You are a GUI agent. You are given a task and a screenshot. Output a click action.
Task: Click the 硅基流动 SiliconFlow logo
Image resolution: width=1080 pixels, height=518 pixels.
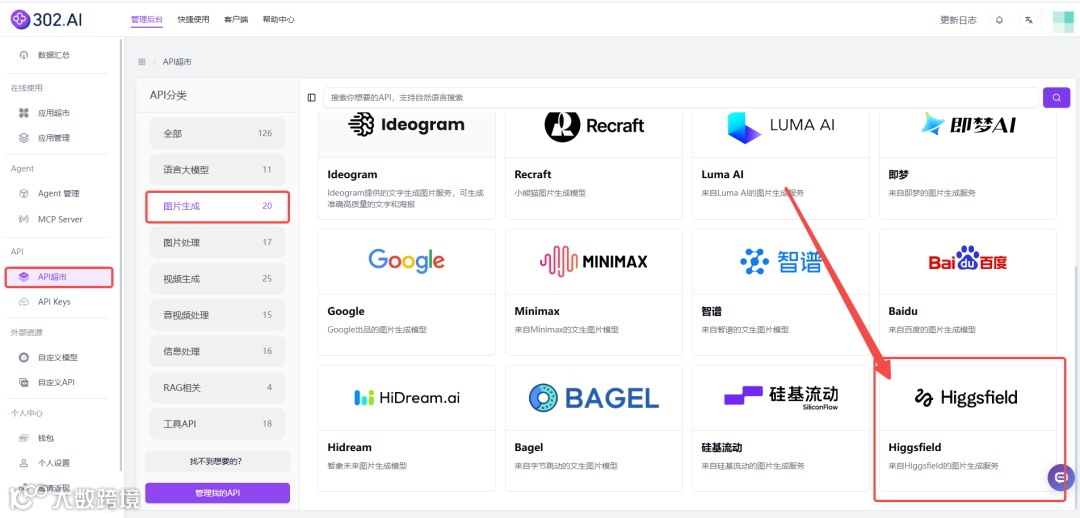pos(781,397)
